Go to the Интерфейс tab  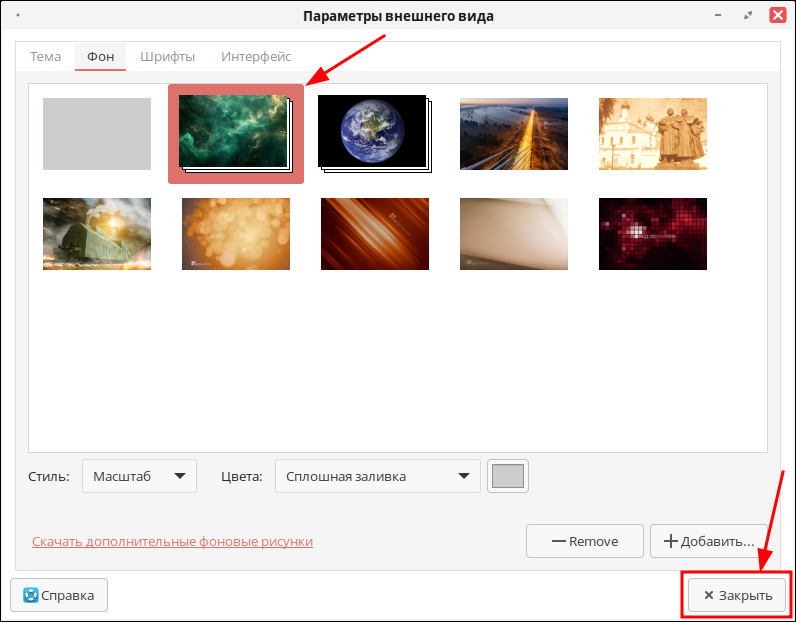click(256, 56)
